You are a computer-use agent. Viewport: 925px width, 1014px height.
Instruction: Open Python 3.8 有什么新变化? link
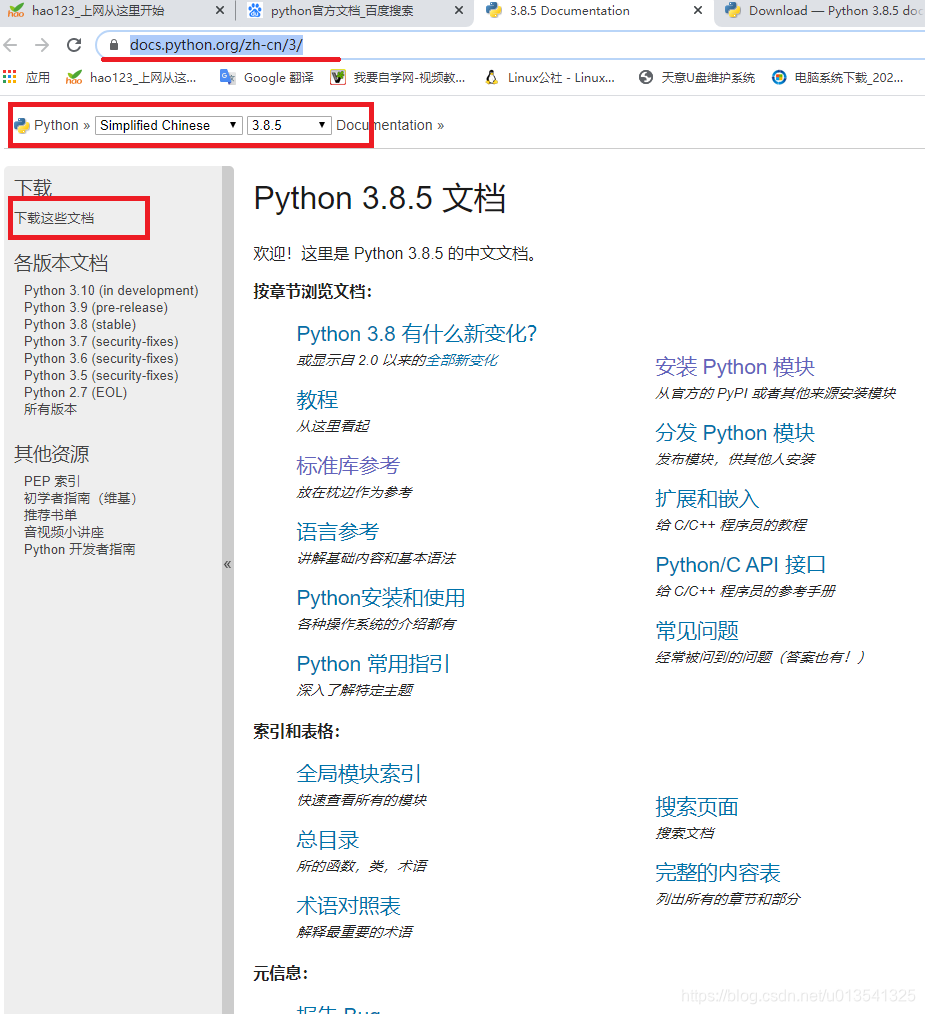417,334
